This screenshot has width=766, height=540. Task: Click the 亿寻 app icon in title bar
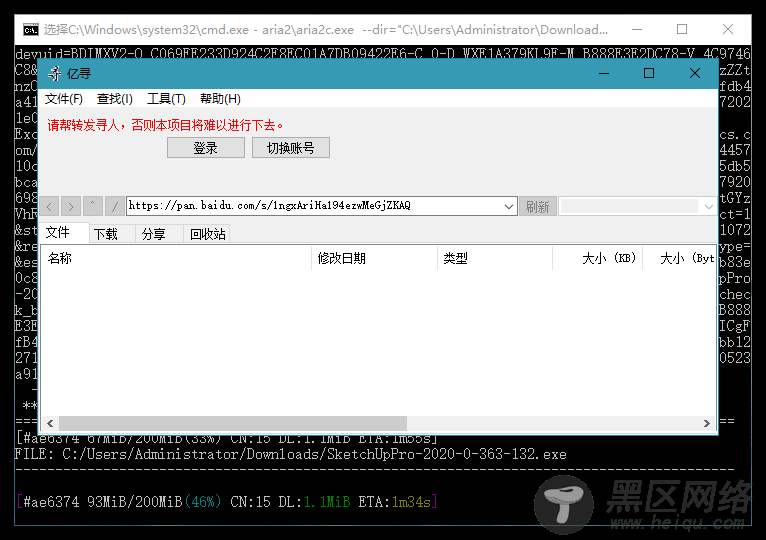[54, 74]
